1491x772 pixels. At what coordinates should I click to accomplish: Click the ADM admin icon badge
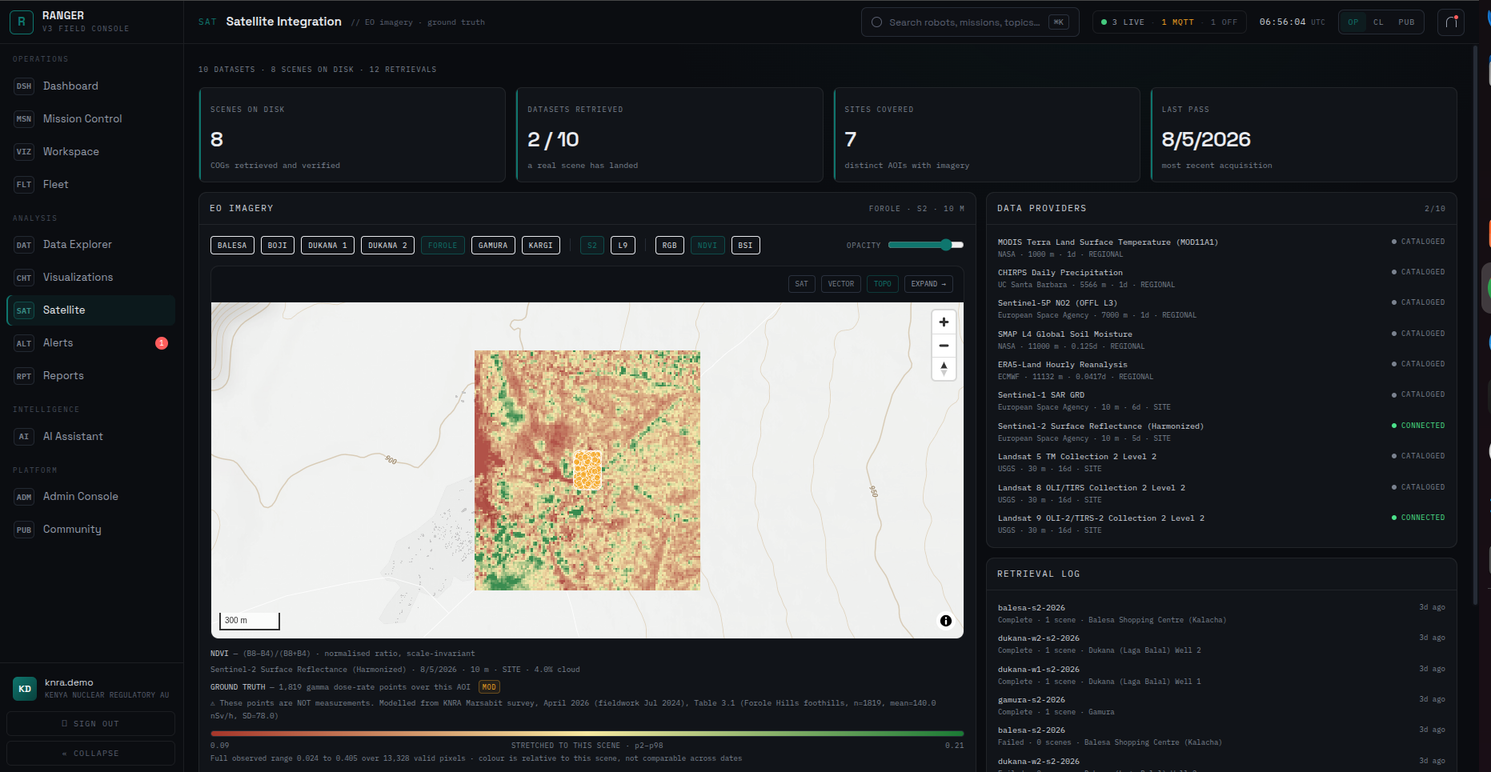[24, 496]
